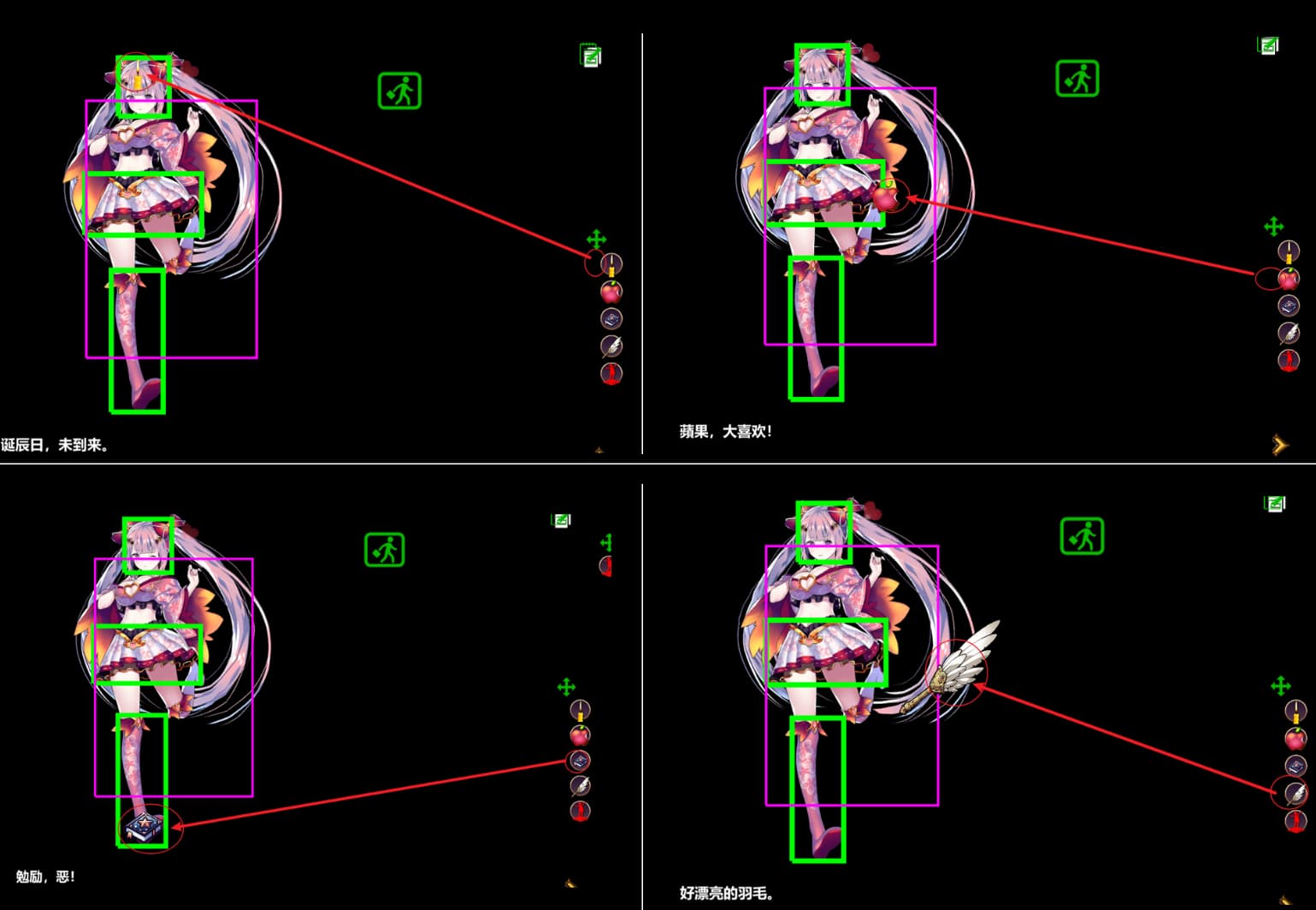Click the green exit icon in top-right panel
The width and height of the screenshot is (1316, 910).
point(1077,80)
